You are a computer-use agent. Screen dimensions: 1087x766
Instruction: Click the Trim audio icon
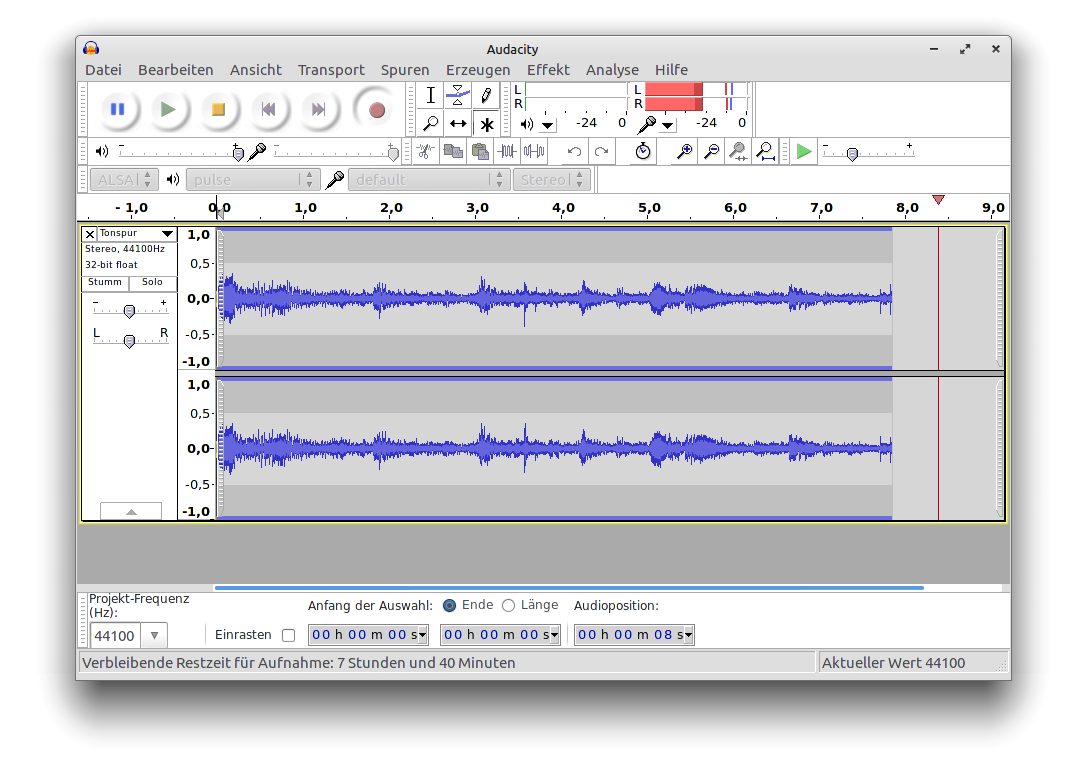click(507, 151)
